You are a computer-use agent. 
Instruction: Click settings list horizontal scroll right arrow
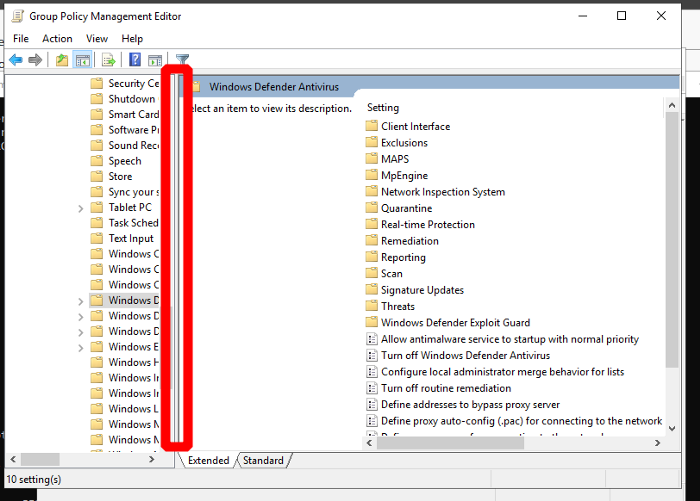point(657,443)
